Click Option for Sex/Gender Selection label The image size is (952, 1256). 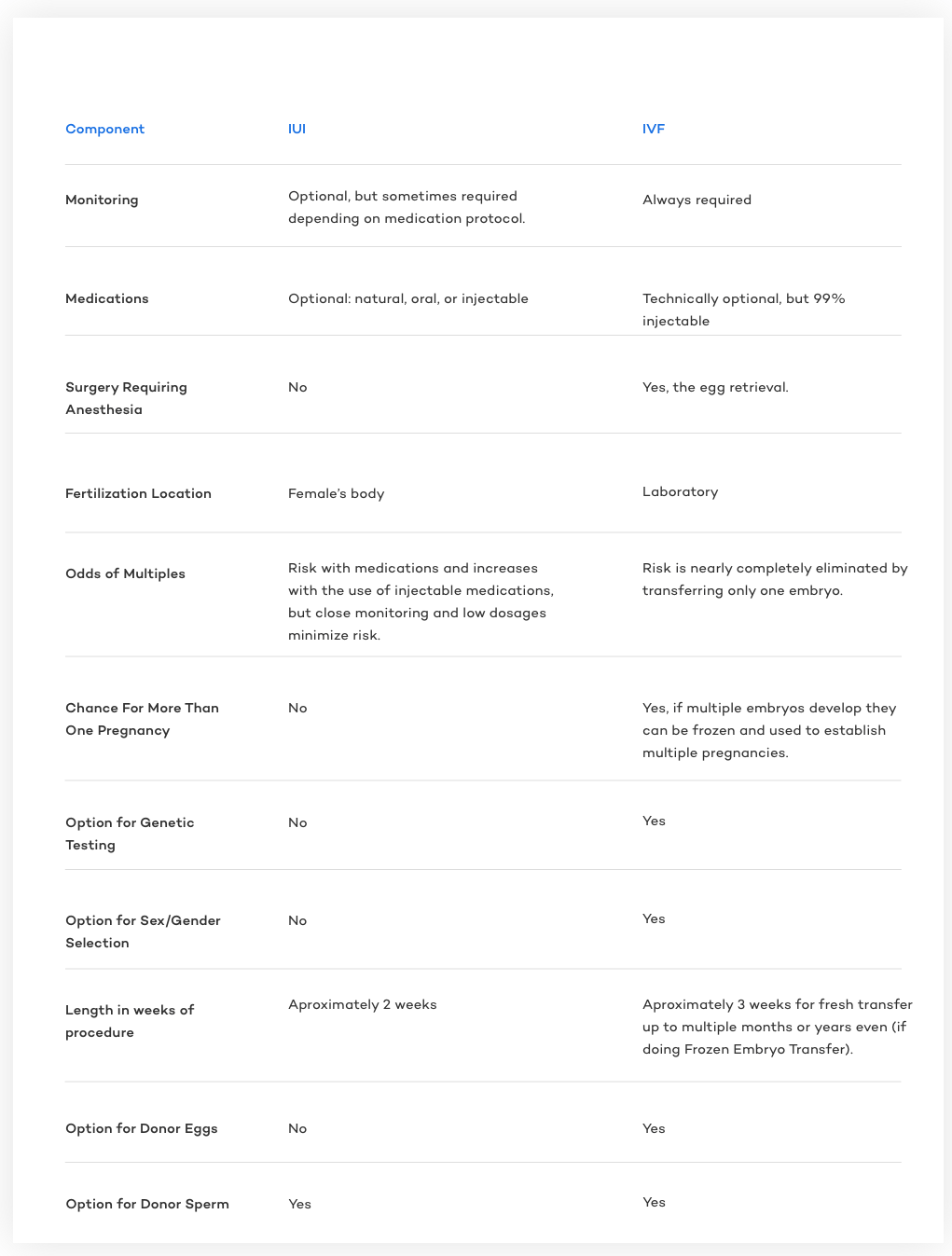(x=143, y=932)
